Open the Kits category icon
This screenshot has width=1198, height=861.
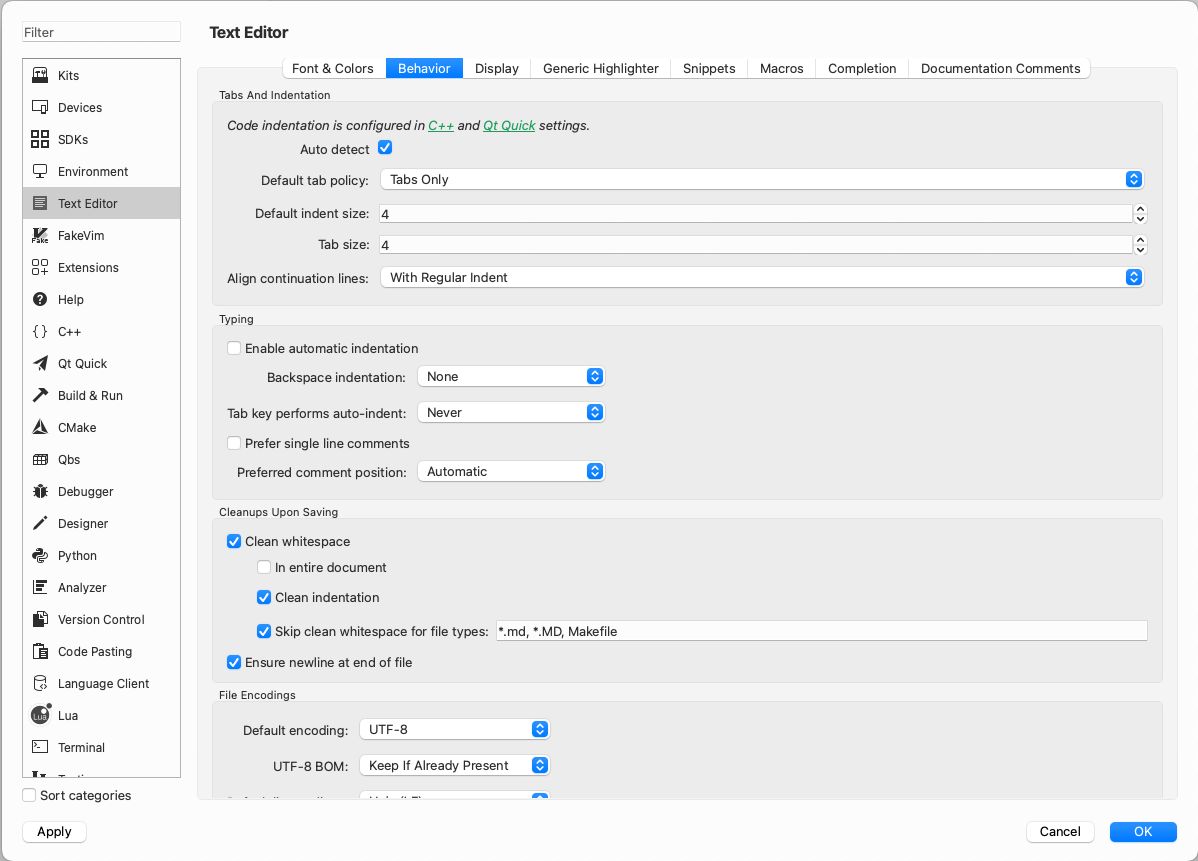coord(40,75)
